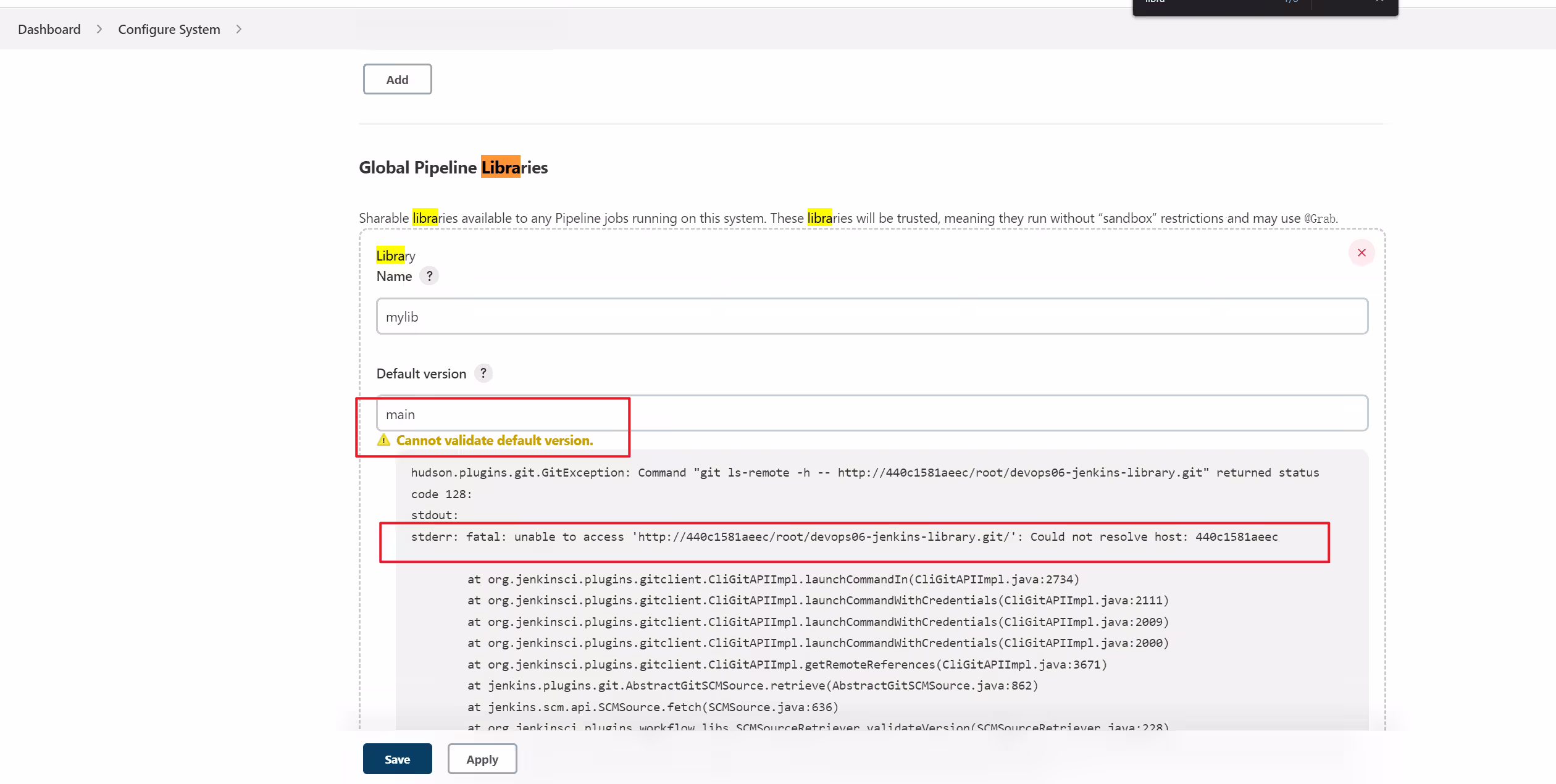The image size is (1556, 784).
Task: Click the AbstractGitSCMSource.retrieve stack trace line
Action: 753,686
